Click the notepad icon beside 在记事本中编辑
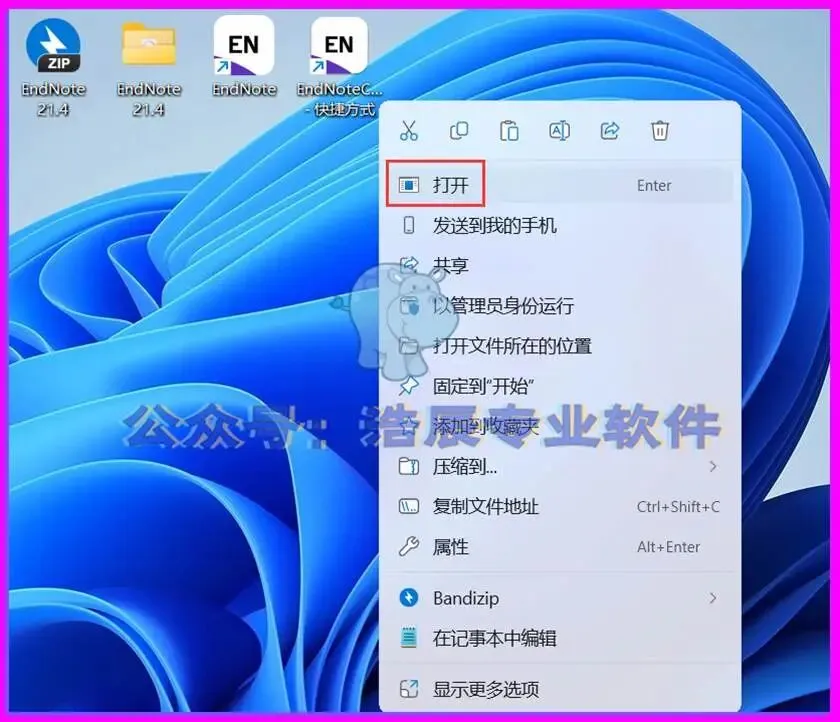 click(x=409, y=637)
